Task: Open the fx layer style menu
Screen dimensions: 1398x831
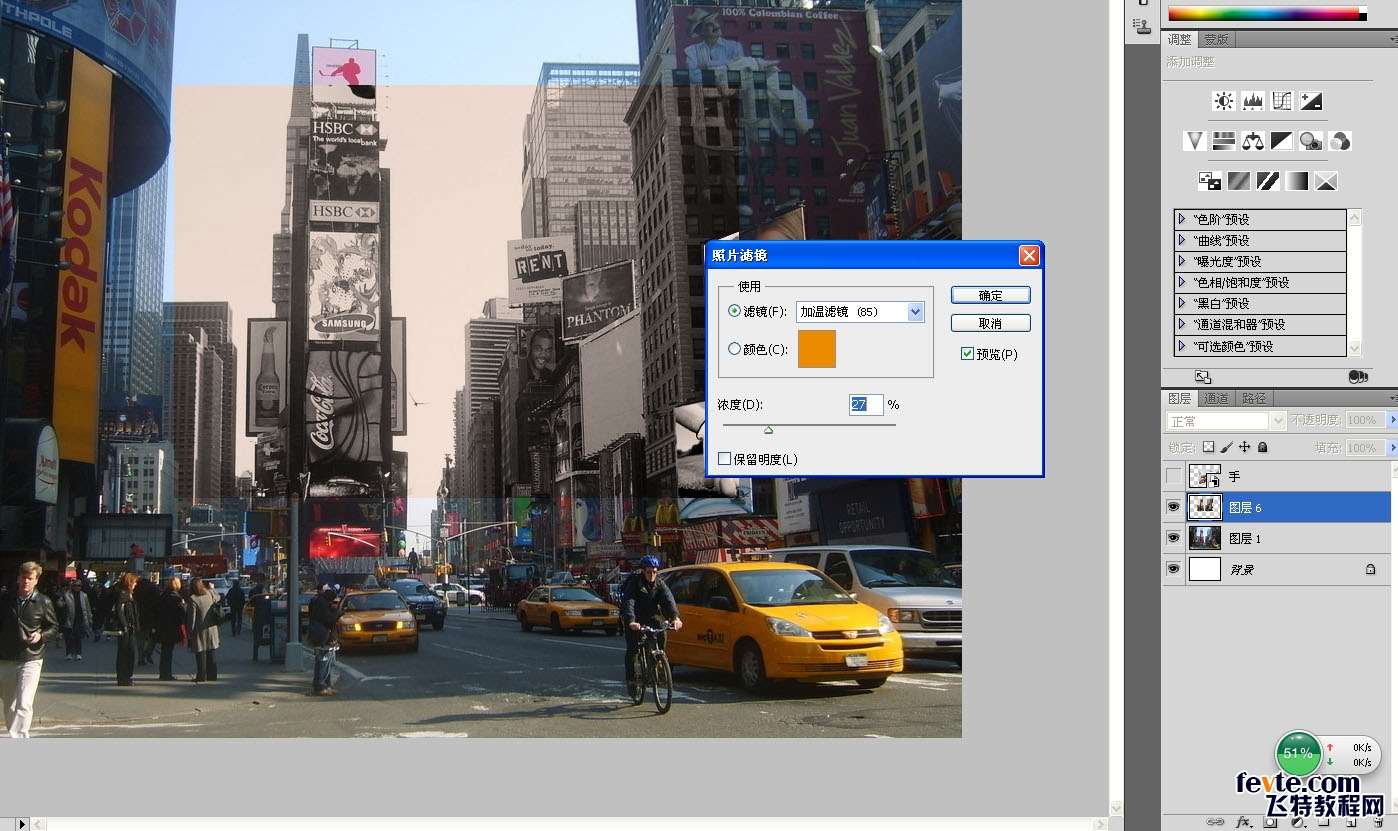Action: (x=1243, y=822)
